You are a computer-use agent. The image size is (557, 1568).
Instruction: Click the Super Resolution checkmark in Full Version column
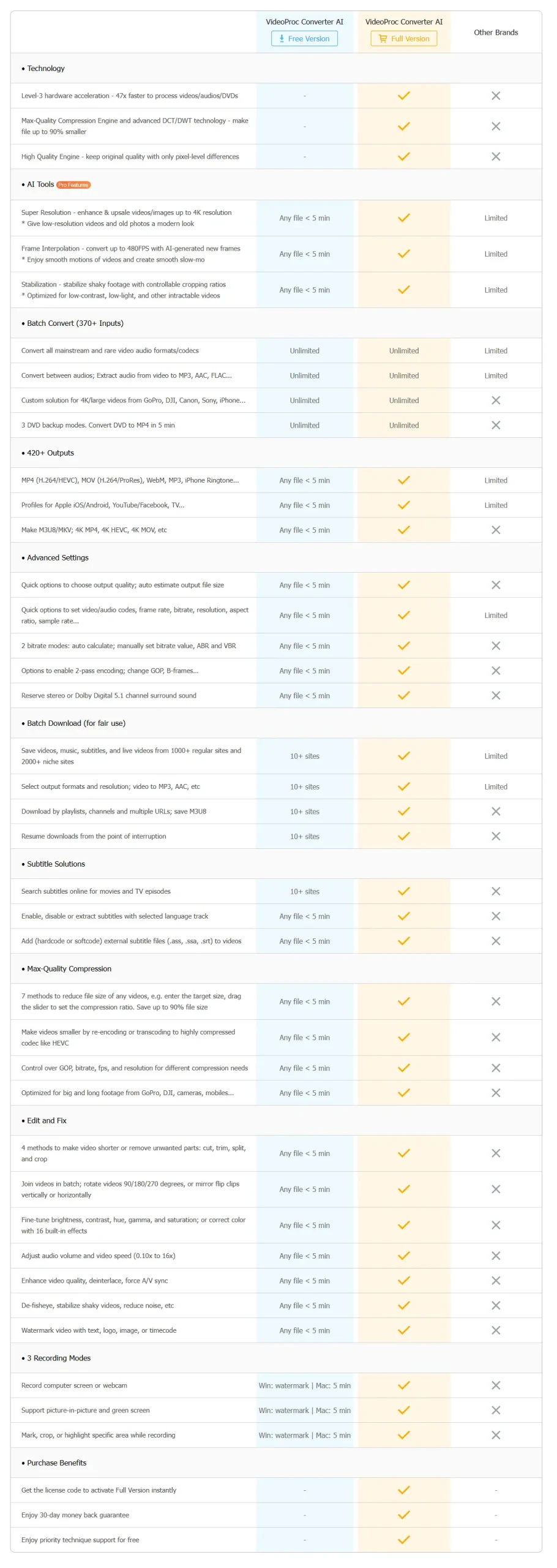[403, 217]
